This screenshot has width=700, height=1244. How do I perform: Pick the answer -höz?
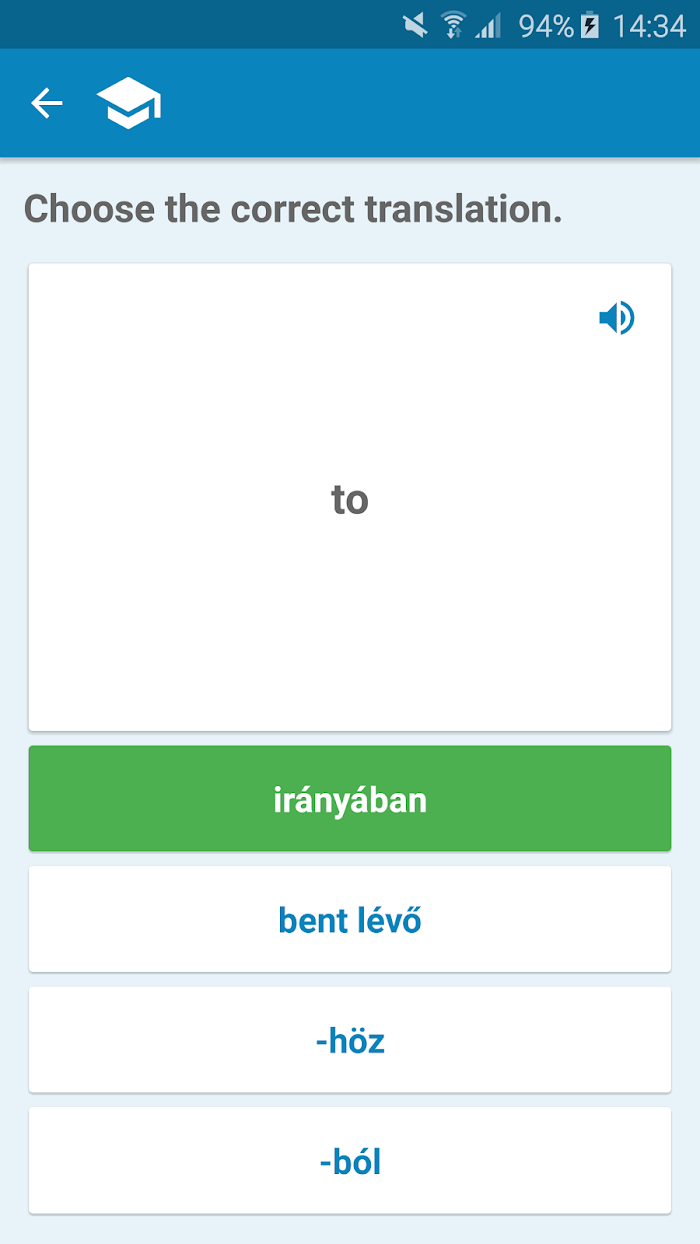[x=350, y=1040]
